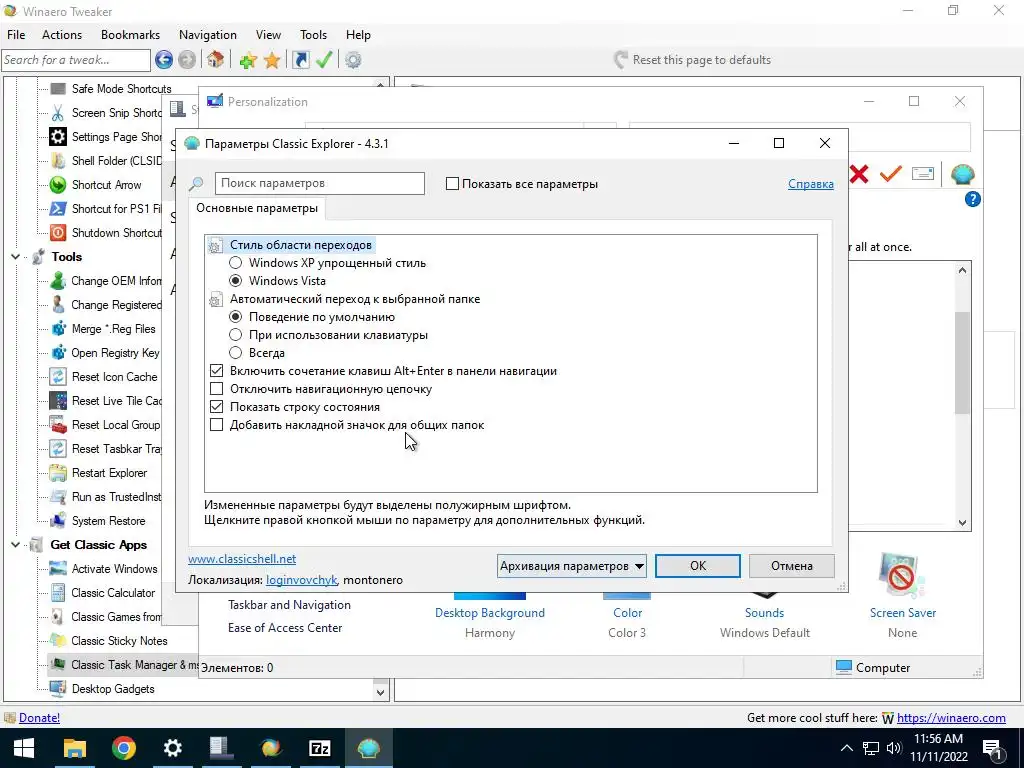Open the View menu

(268, 35)
